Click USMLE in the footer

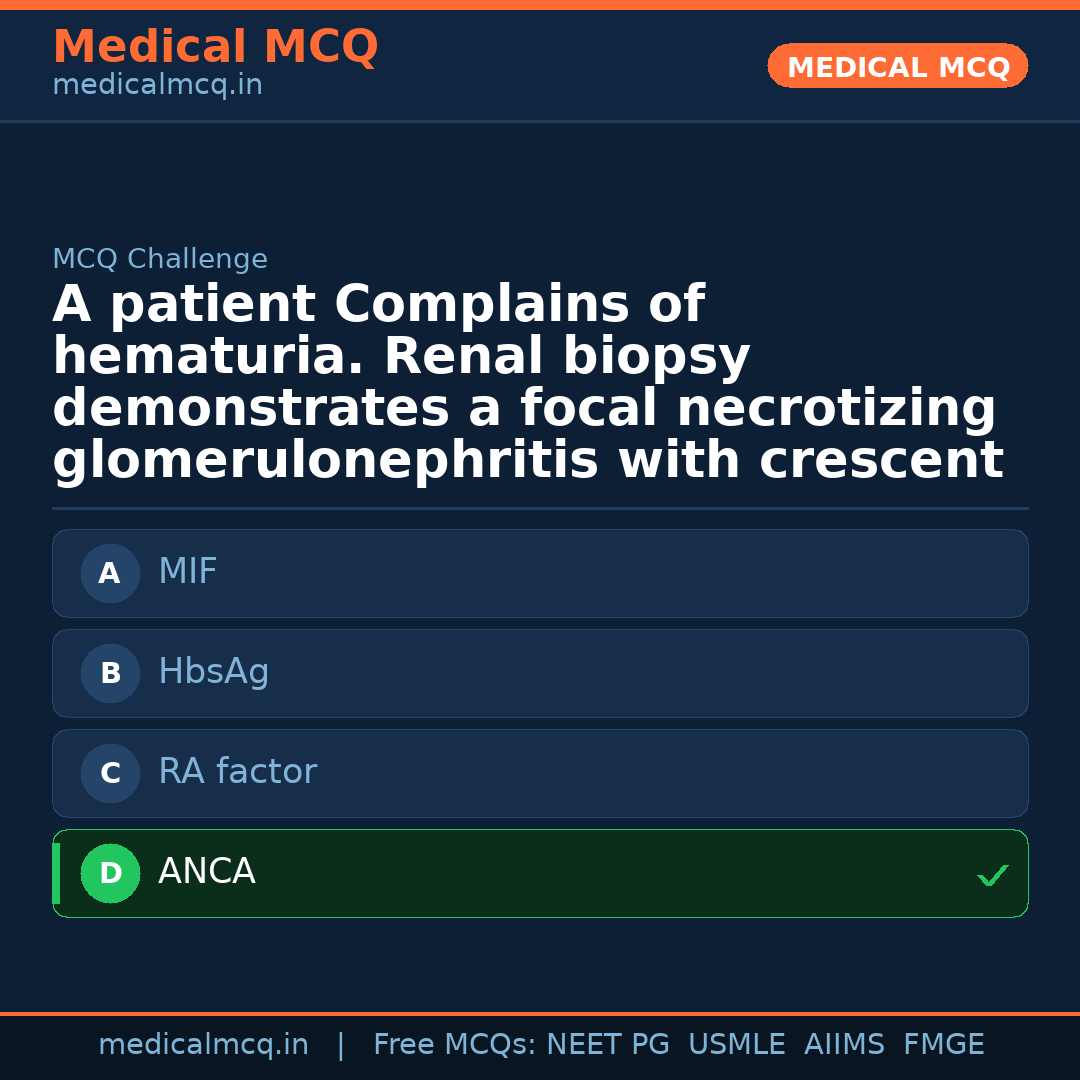736,1045
